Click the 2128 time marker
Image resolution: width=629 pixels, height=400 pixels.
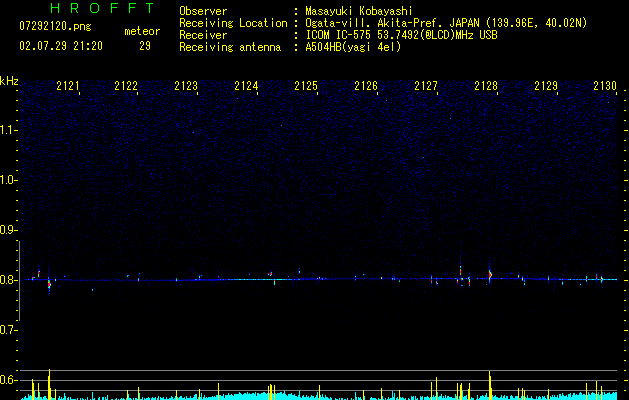[486, 86]
